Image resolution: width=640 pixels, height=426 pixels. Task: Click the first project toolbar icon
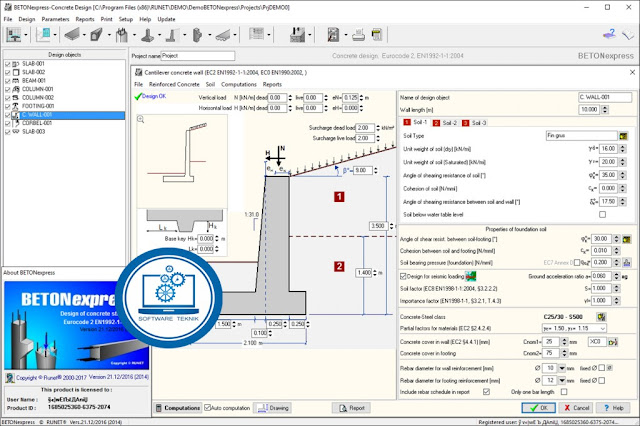click(13, 35)
